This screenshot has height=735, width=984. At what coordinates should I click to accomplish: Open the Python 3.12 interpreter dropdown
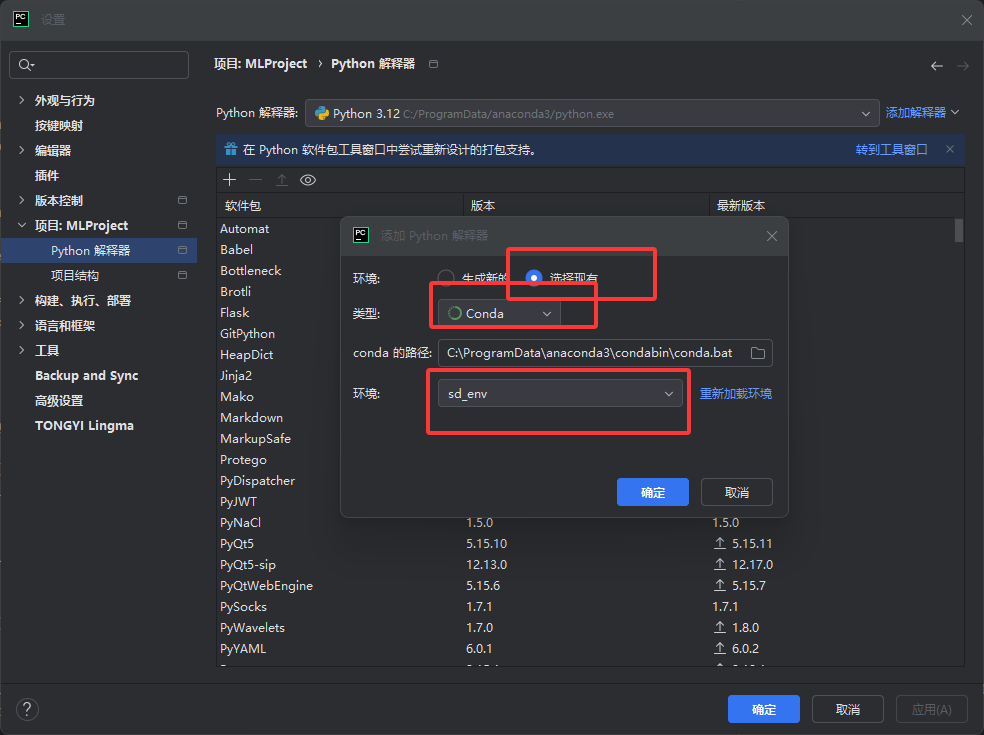click(592, 114)
